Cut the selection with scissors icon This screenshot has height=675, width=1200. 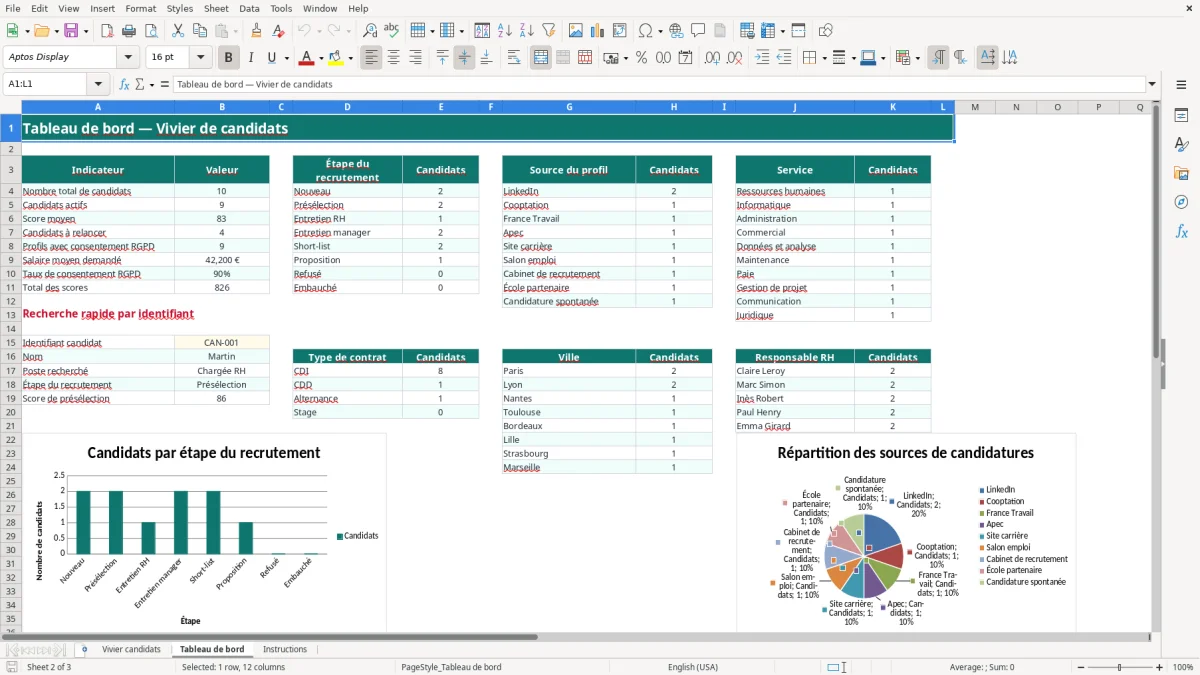pos(177,31)
